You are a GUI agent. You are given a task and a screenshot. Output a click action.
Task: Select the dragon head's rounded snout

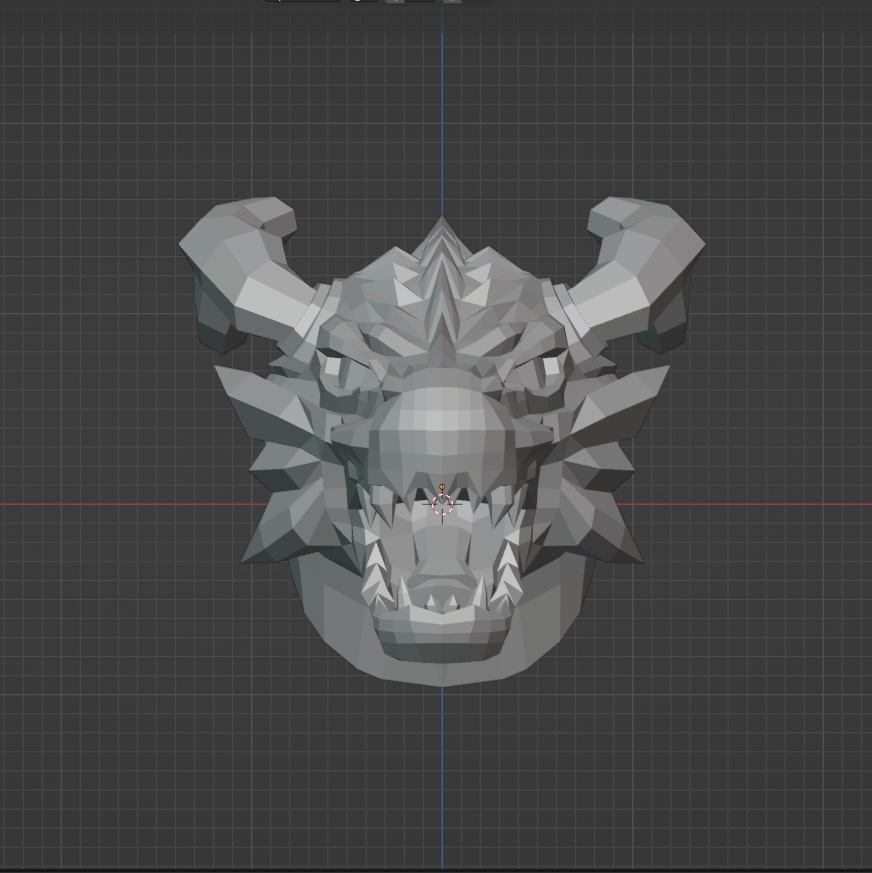pos(443,438)
